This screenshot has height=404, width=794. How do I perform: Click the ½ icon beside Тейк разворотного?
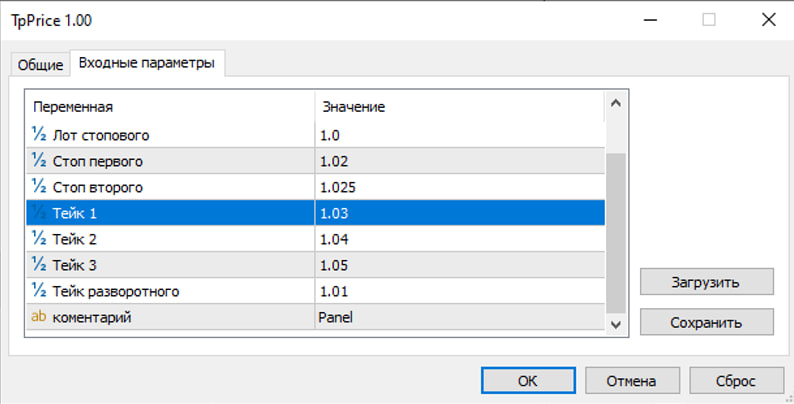(40, 291)
